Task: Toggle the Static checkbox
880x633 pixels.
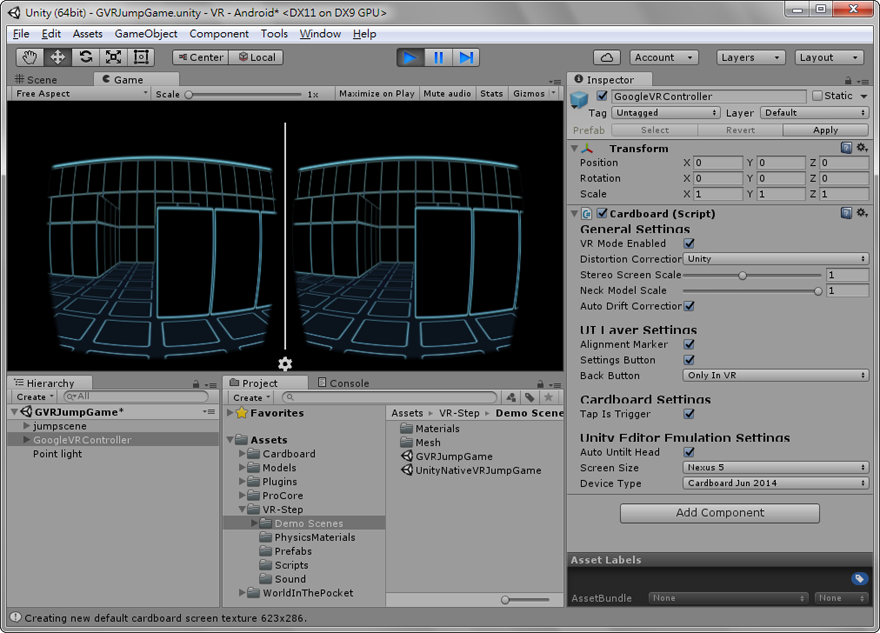Action: pos(817,95)
